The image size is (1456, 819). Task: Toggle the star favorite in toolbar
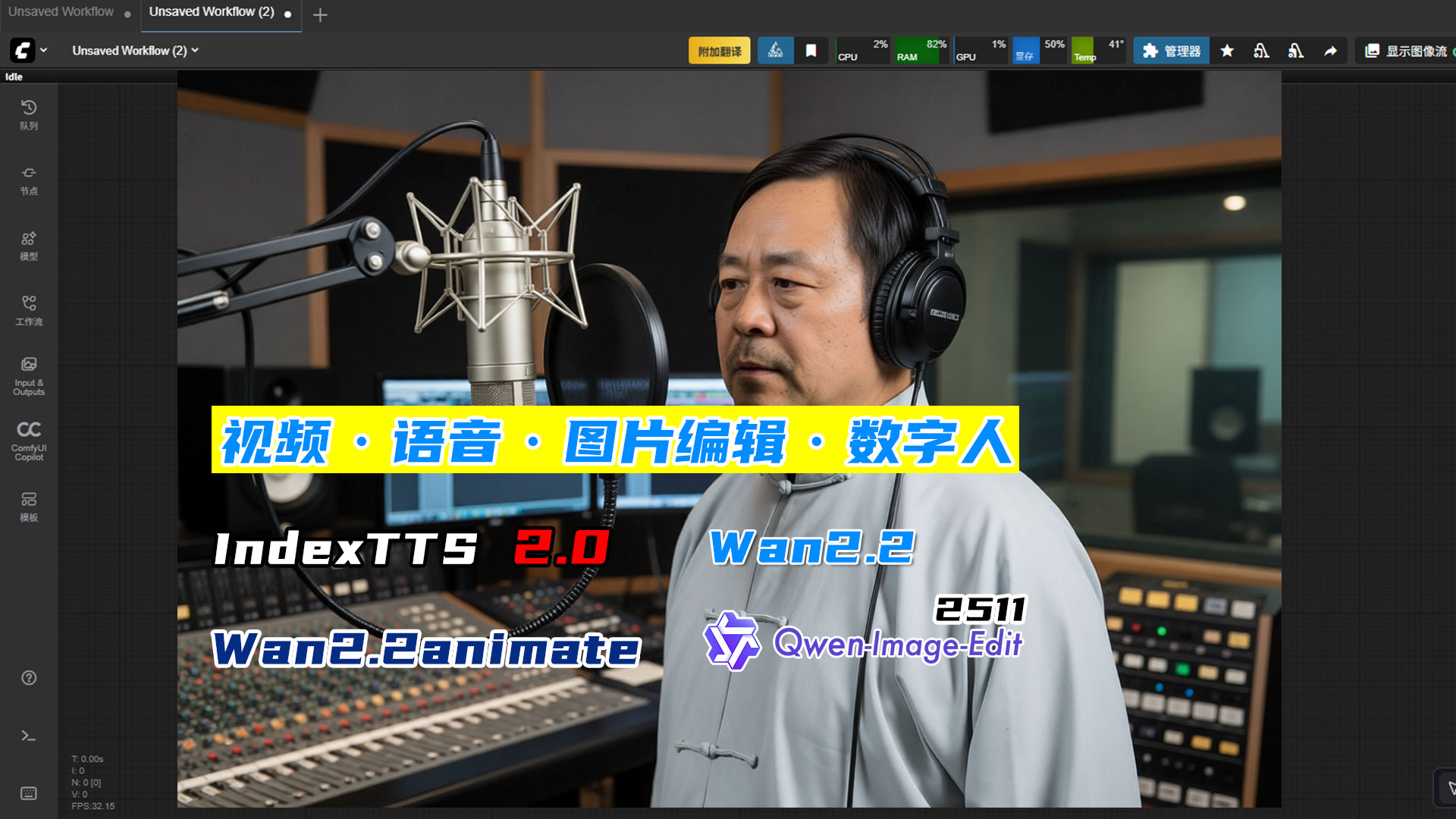click(1226, 50)
